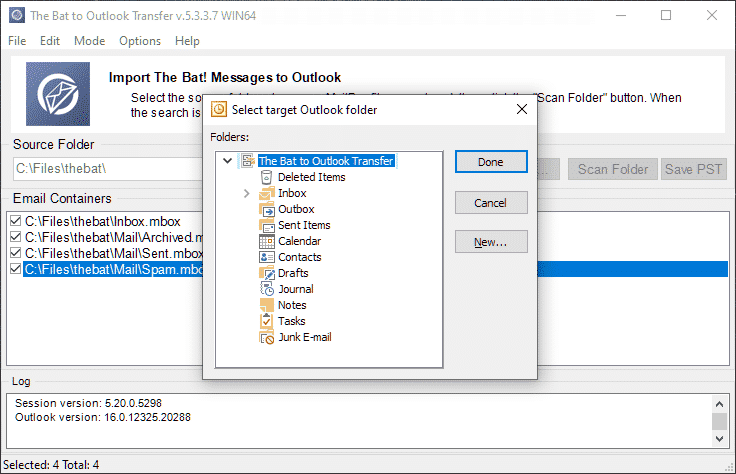Select the Drafts folder label
Viewport: 736px width, 474px height.
(x=293, y=273)
